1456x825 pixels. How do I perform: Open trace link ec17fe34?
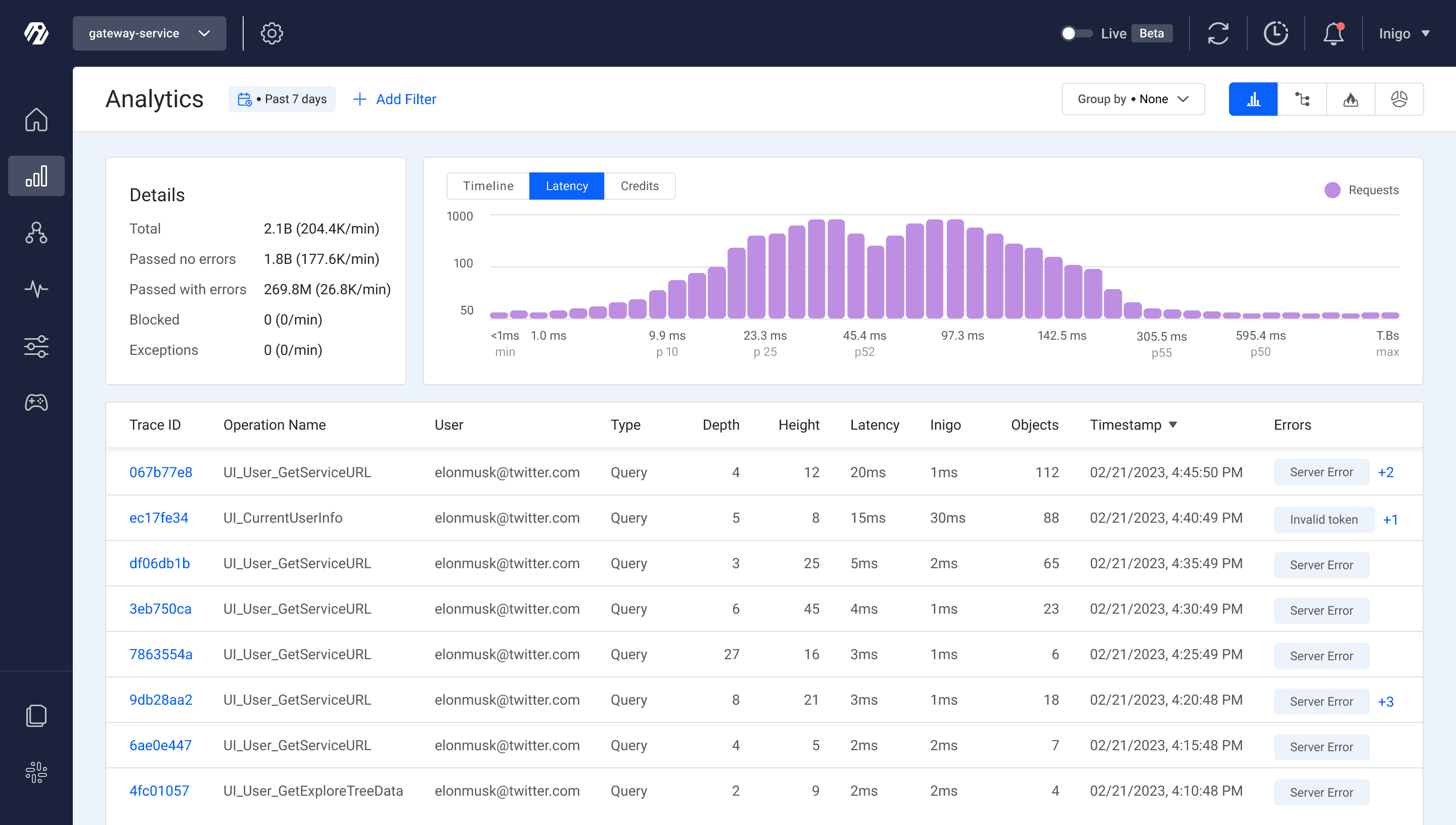click(x=160, y=518)
